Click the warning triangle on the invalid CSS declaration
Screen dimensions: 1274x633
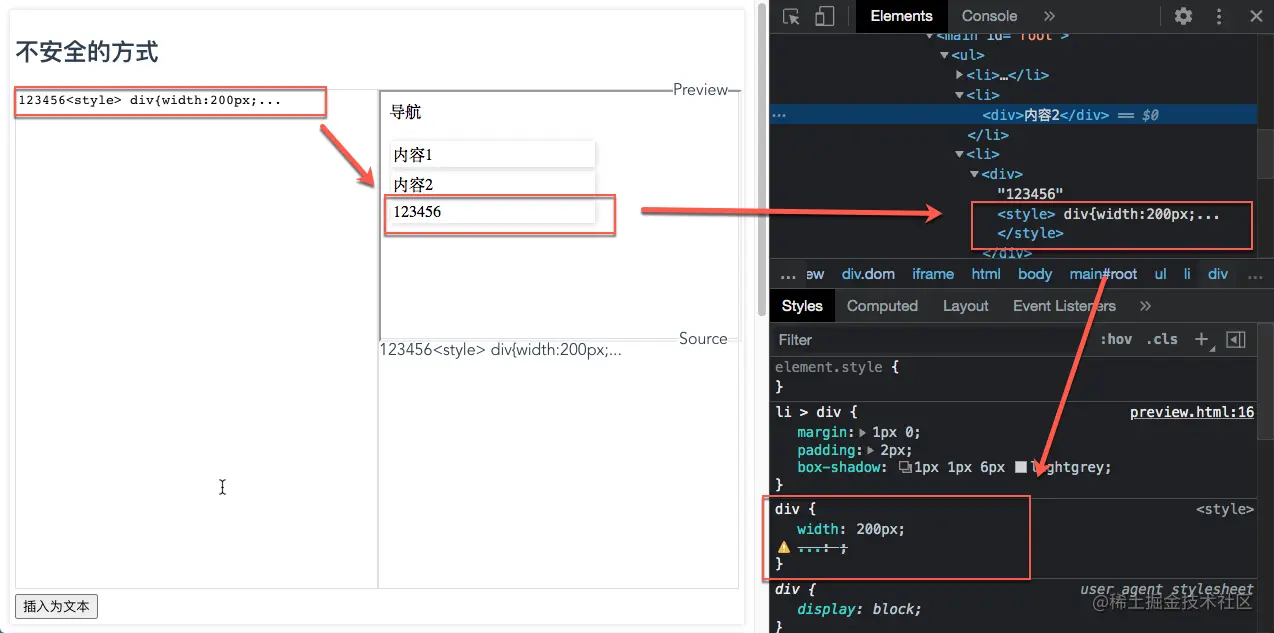pos(785,547)
